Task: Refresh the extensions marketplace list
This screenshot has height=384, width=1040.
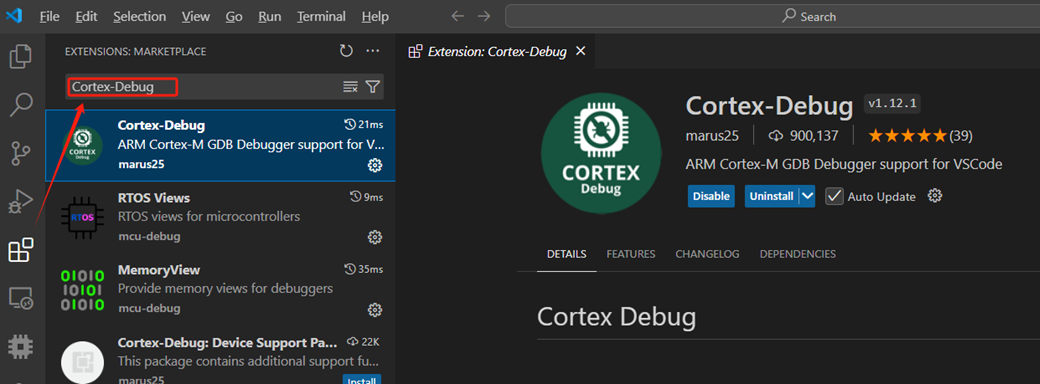Action: (346, 51)
